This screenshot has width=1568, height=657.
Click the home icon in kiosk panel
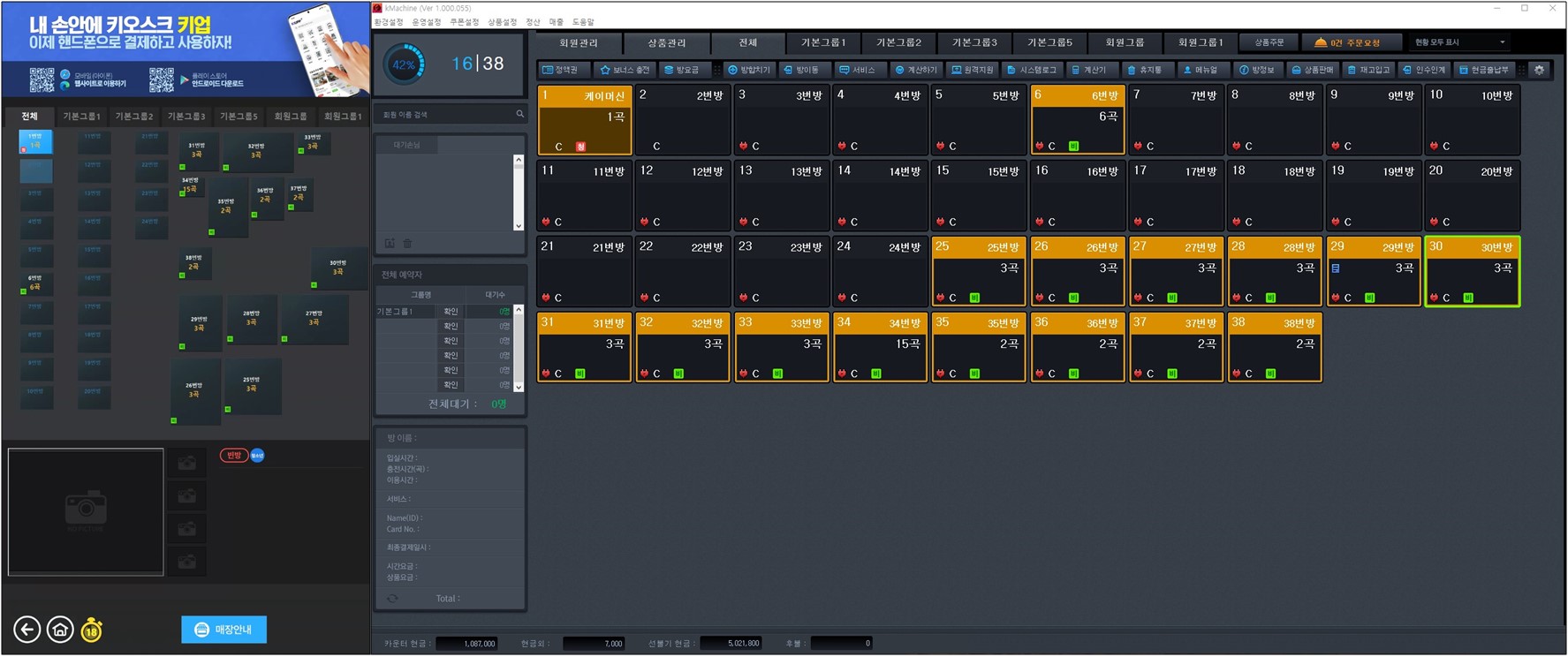60,630
